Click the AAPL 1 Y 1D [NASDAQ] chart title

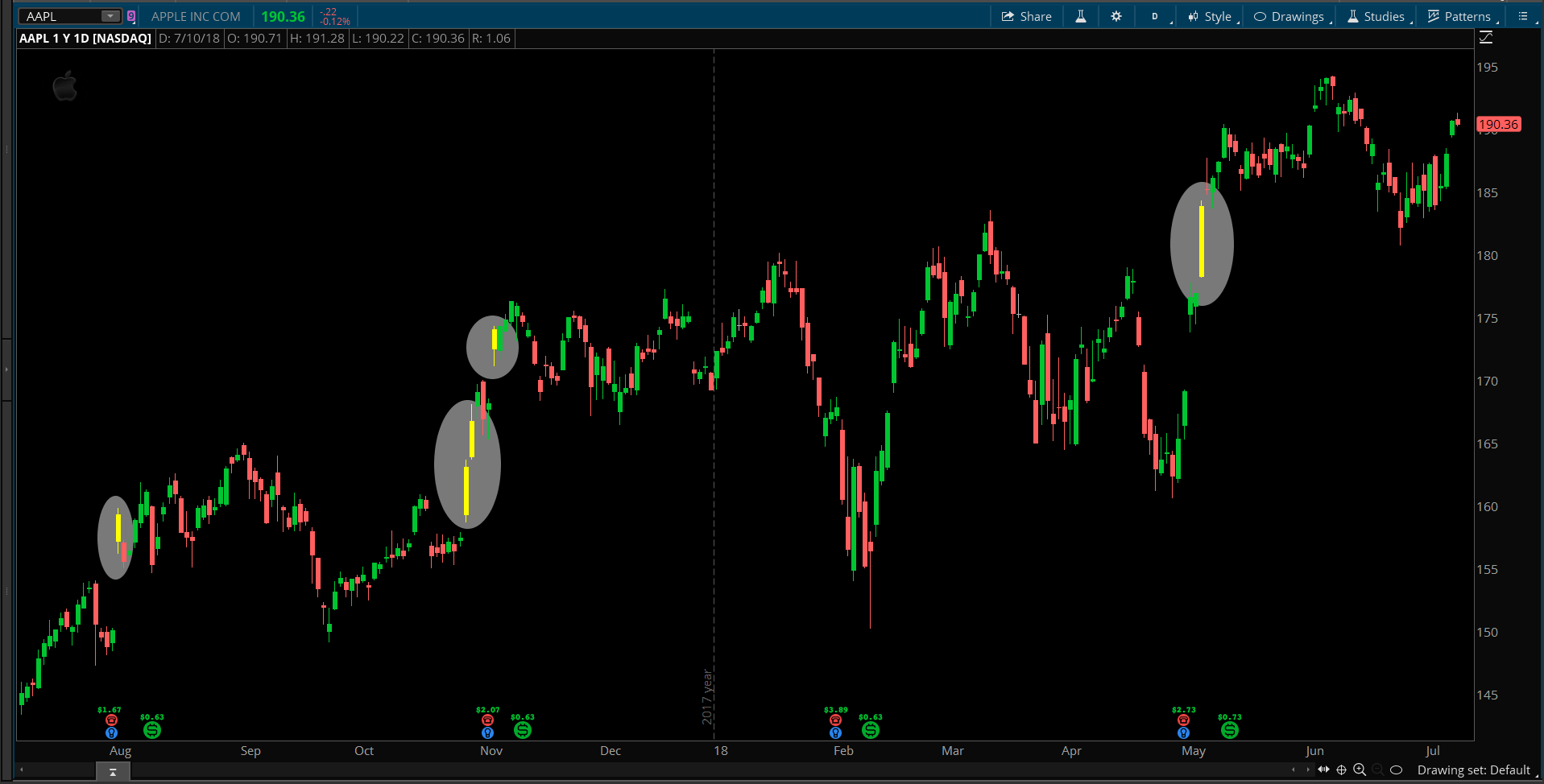[85, 39]
